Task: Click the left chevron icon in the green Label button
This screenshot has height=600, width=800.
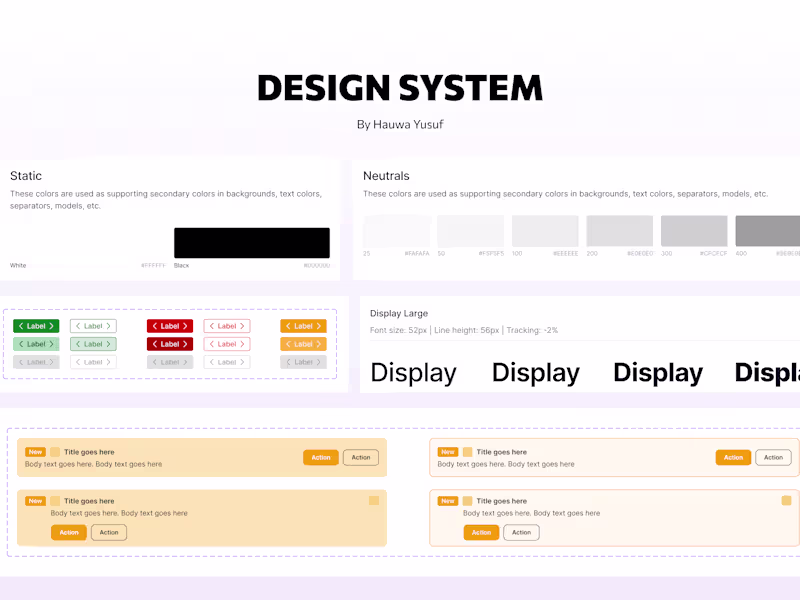Action: (x=20, y=326)
